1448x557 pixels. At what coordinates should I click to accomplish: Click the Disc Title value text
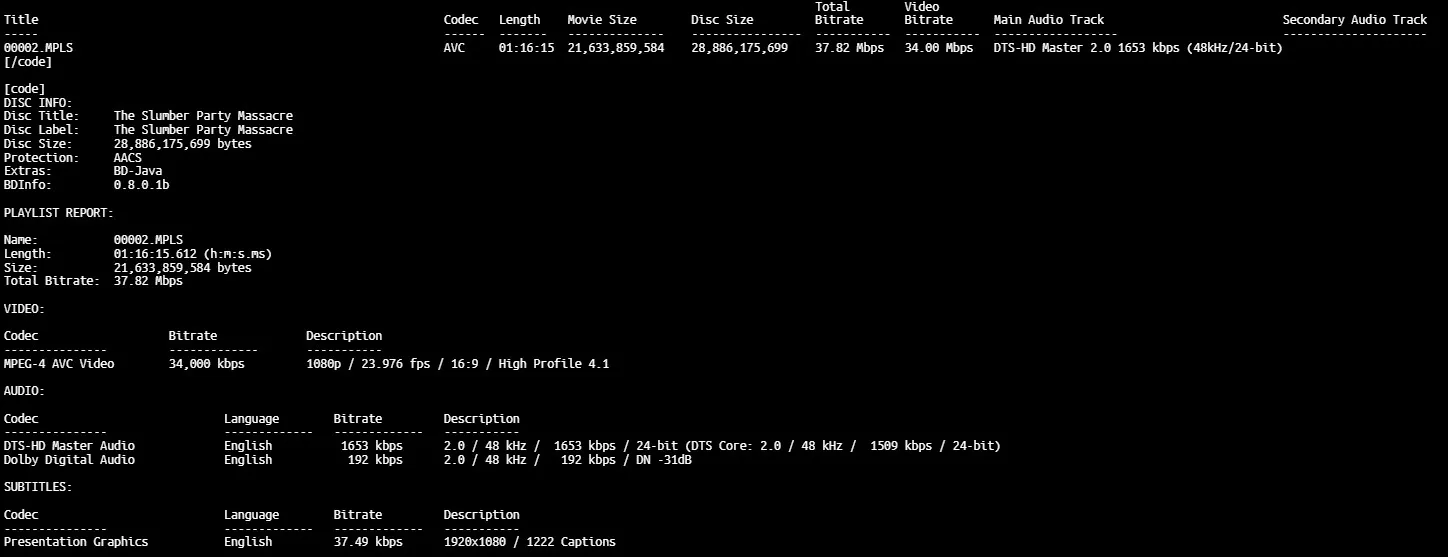click(x=203, y=116)
